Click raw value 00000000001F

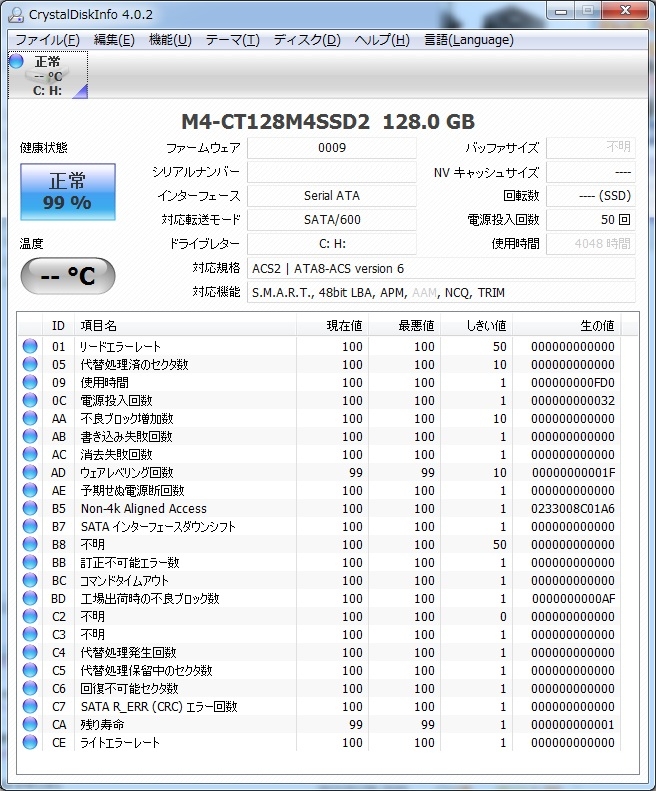coord(573,473)
